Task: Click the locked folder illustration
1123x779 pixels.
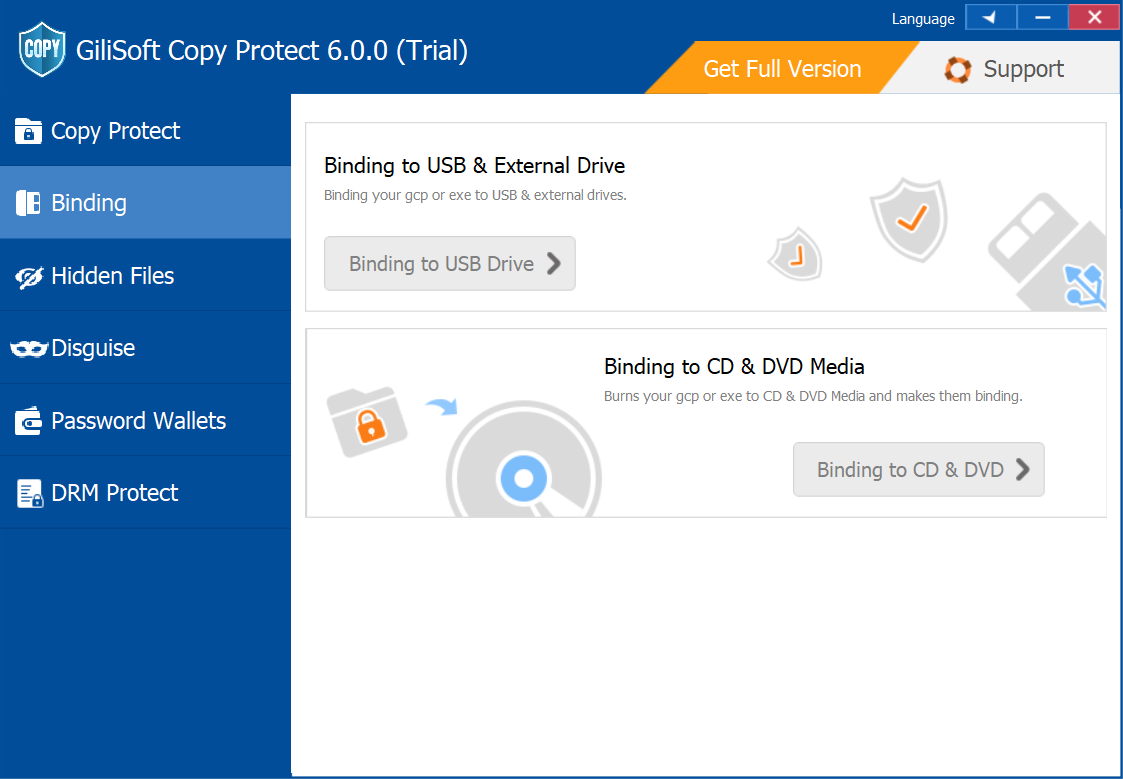Action: (367, 422)
